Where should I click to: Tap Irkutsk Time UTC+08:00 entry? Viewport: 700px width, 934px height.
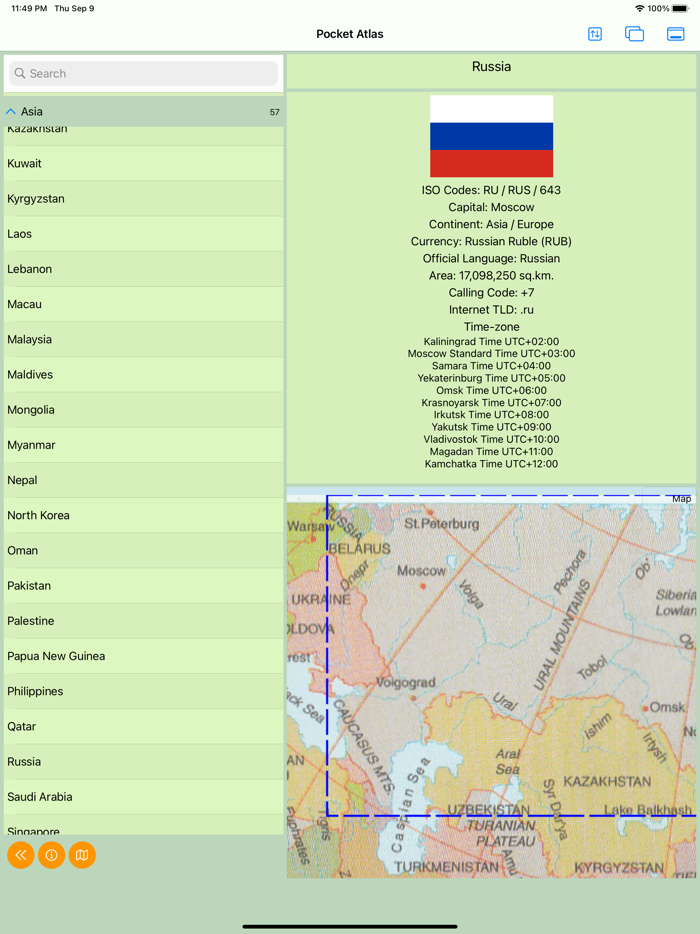pyautogui.click(x=491, y=415)
